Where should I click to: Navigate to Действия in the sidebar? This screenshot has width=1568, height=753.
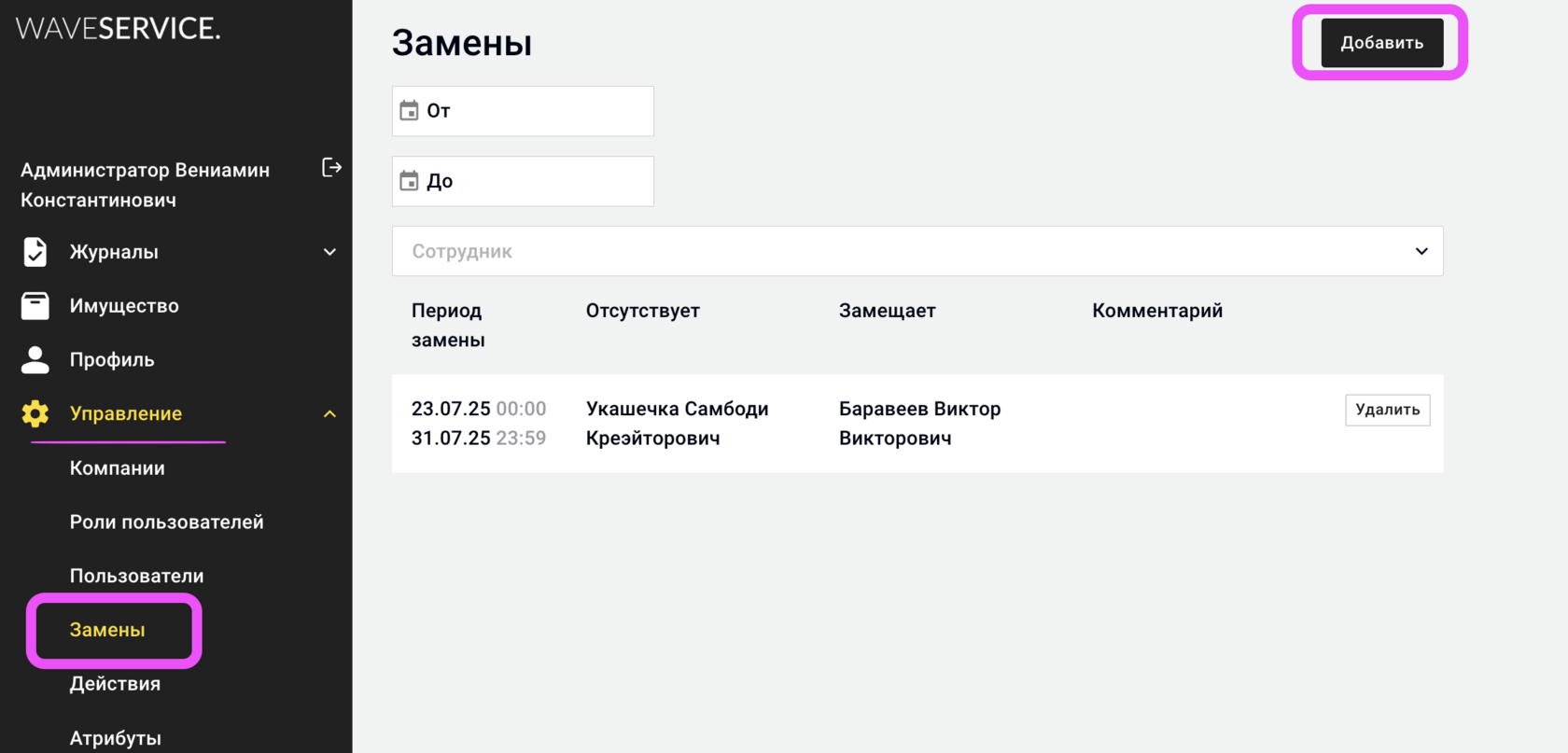(115, 684)
